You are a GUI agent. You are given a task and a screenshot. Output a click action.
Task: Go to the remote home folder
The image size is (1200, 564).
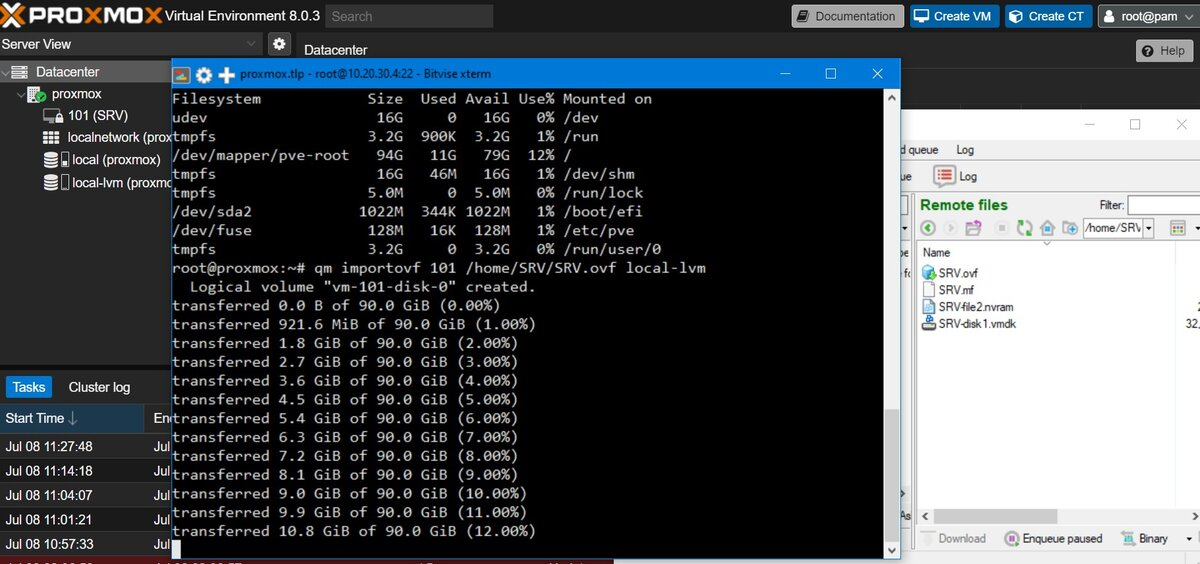1047,228
